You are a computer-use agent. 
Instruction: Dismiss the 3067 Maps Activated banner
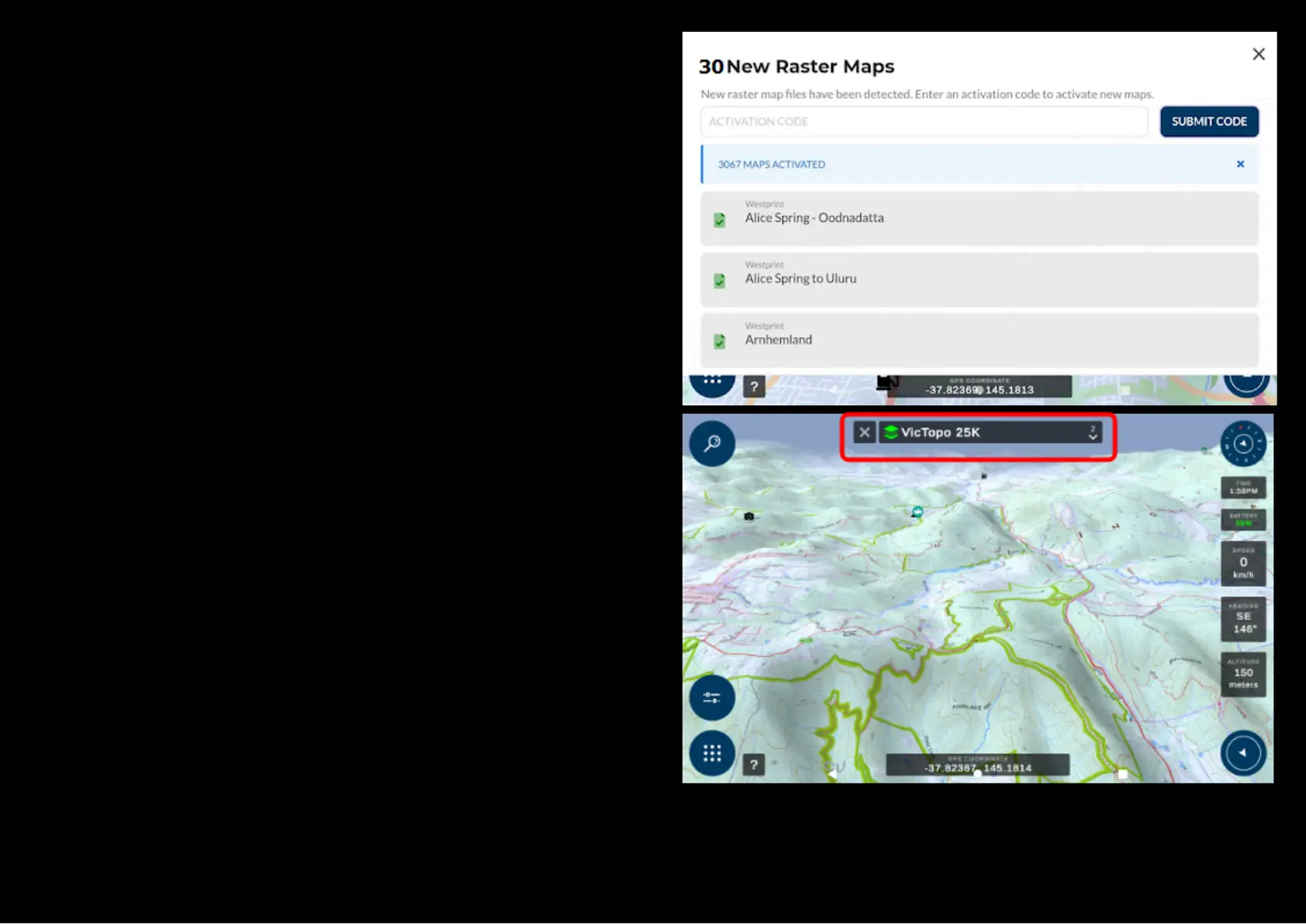point(1240,164)
